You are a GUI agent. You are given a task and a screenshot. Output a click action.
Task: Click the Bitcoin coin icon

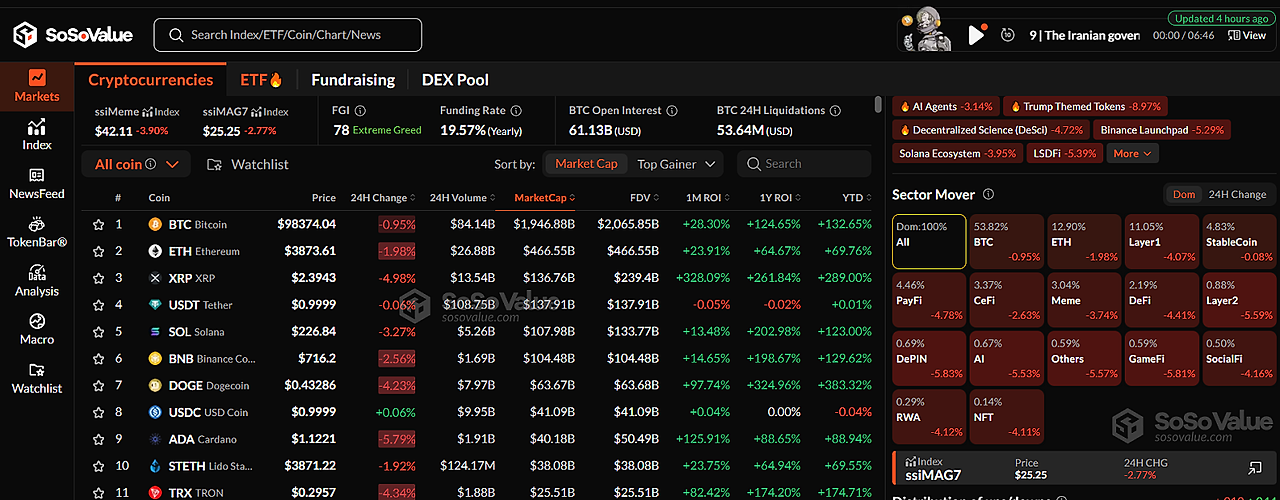(155, 224)
